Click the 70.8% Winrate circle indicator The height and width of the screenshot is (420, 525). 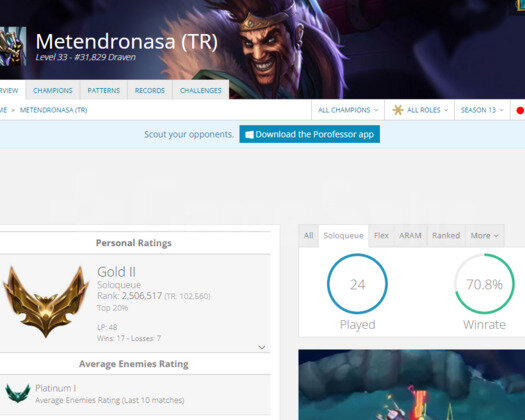484,284
